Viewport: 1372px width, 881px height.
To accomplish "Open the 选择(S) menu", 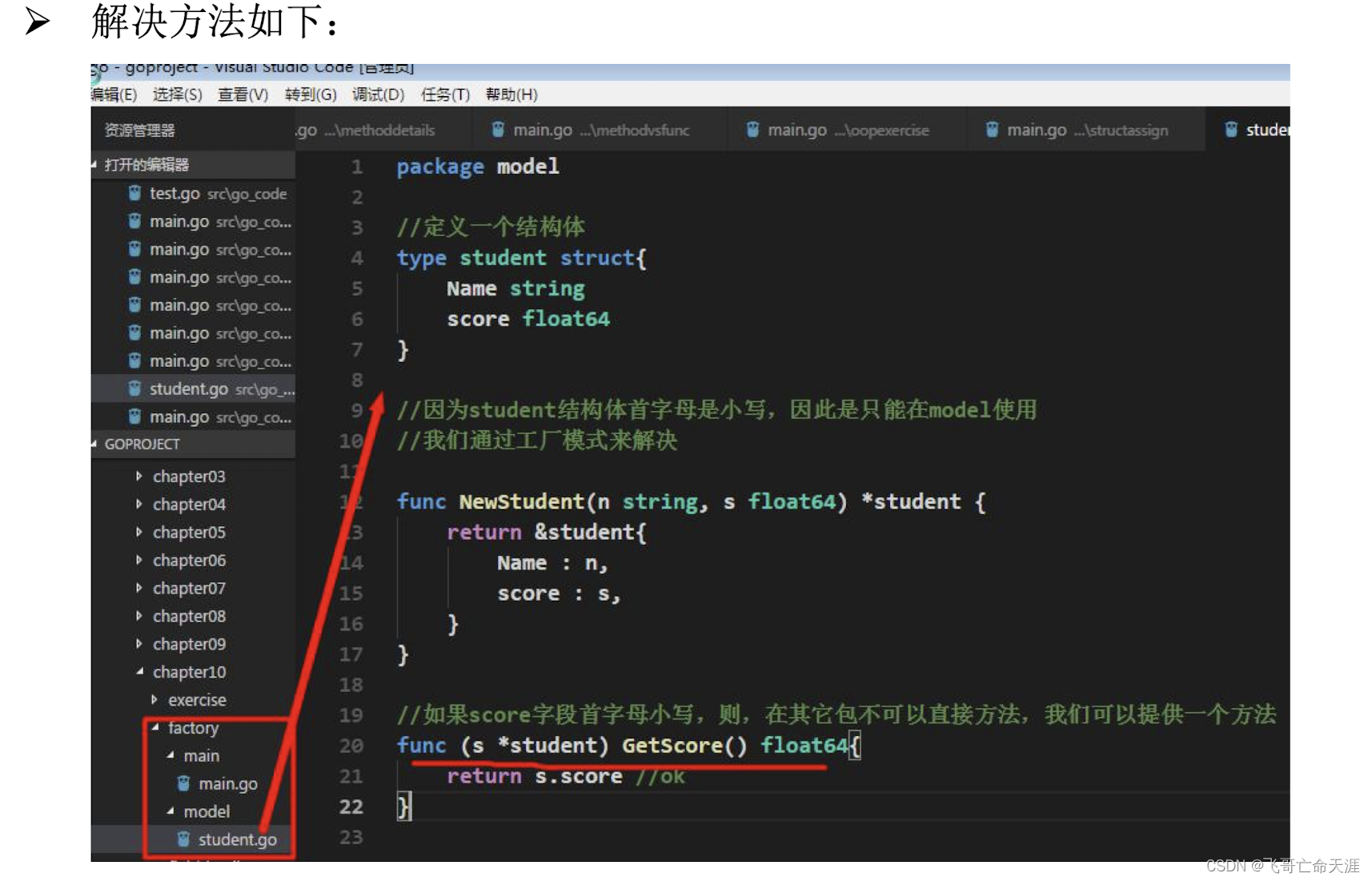I will (177, 95).
